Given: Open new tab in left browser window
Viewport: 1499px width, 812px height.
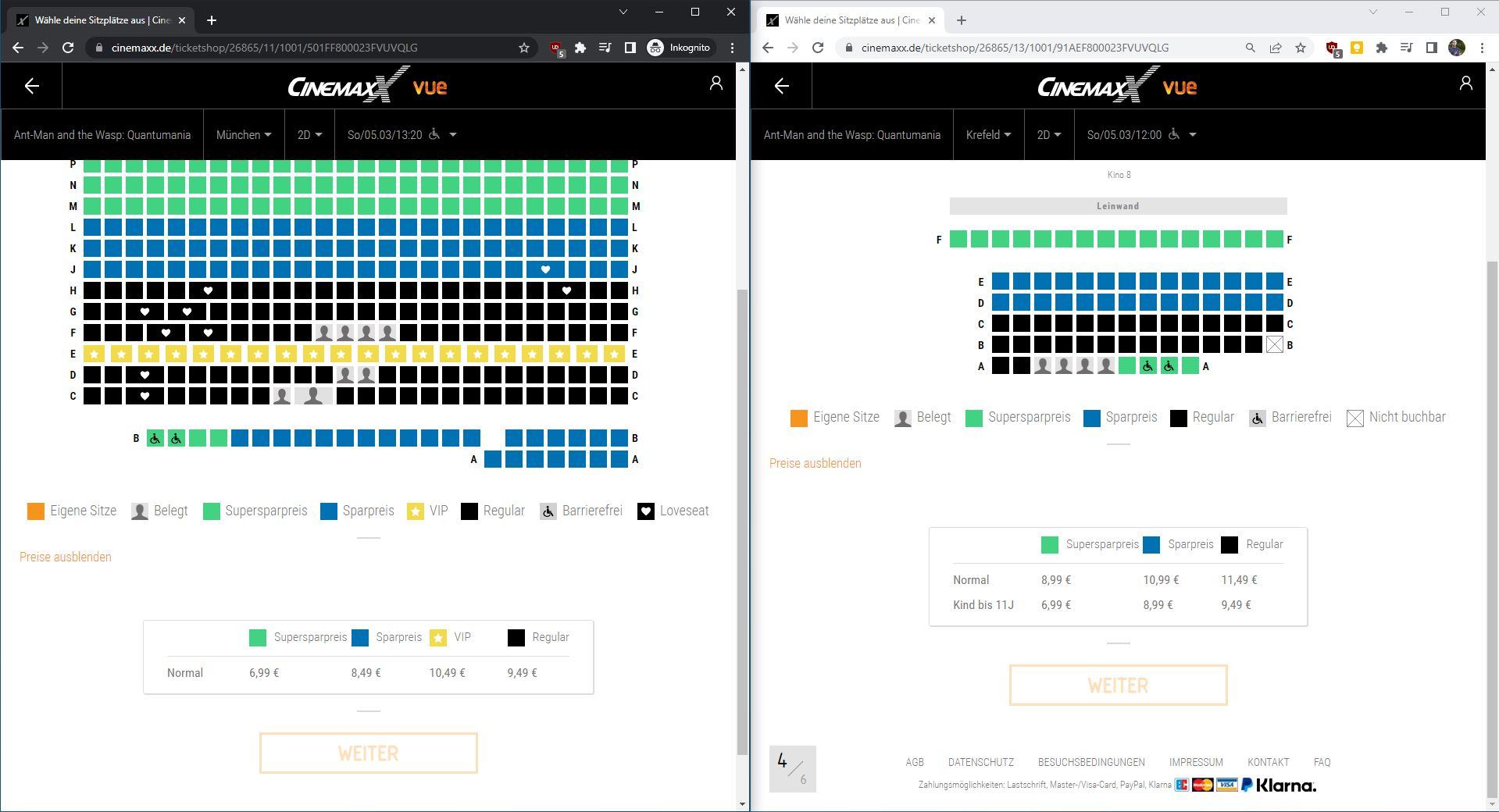Looking at the screenshot, I should click(211, 20).
